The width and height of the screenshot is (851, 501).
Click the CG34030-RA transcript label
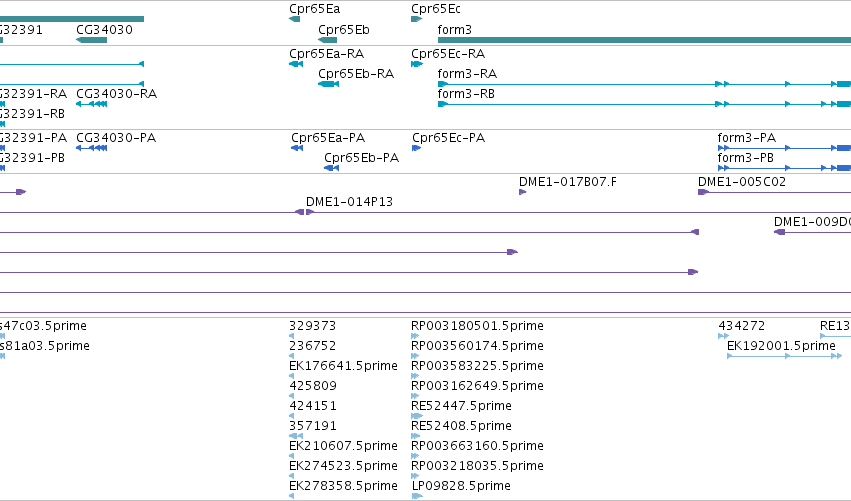(117, 94)
